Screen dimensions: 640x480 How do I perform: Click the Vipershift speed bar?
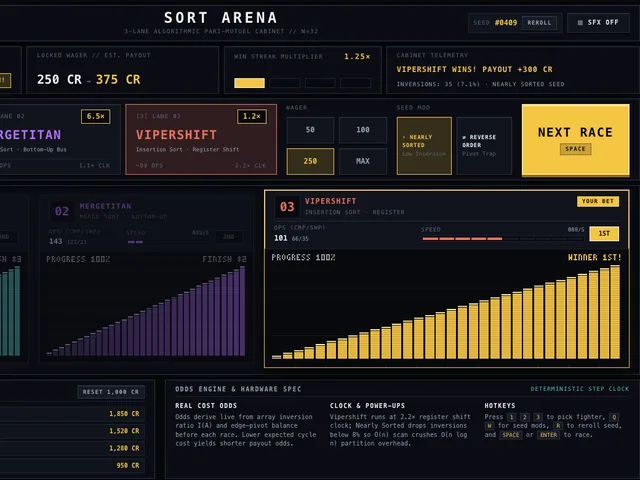coord(502,239)
